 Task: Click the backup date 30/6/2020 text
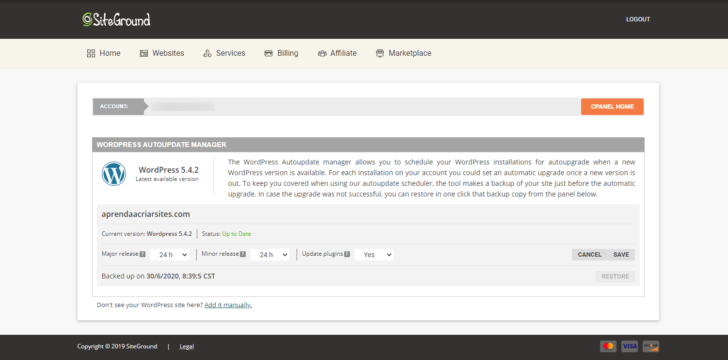pos(181,276)
